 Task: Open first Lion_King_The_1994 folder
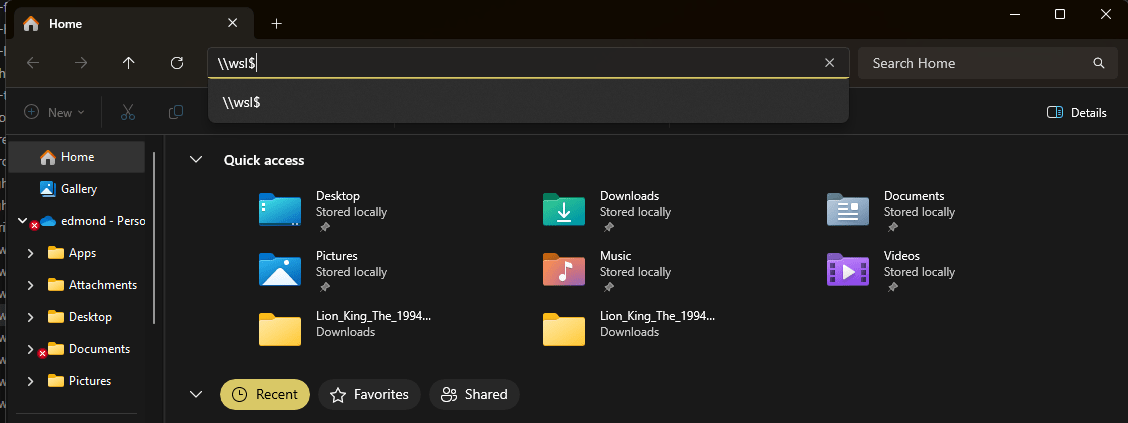(345, 327)
